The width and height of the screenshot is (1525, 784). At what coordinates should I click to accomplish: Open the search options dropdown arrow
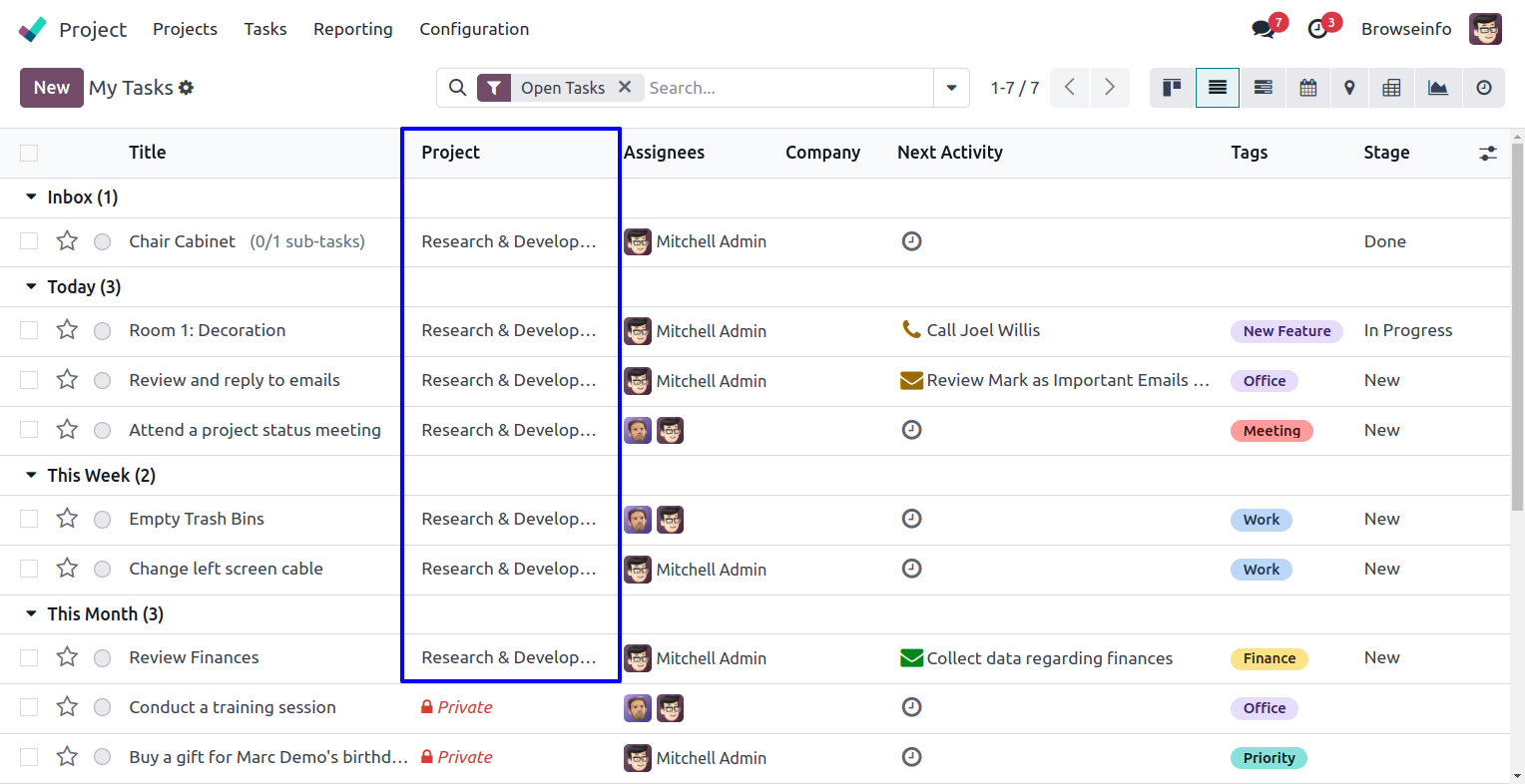[x=951, y=88]
